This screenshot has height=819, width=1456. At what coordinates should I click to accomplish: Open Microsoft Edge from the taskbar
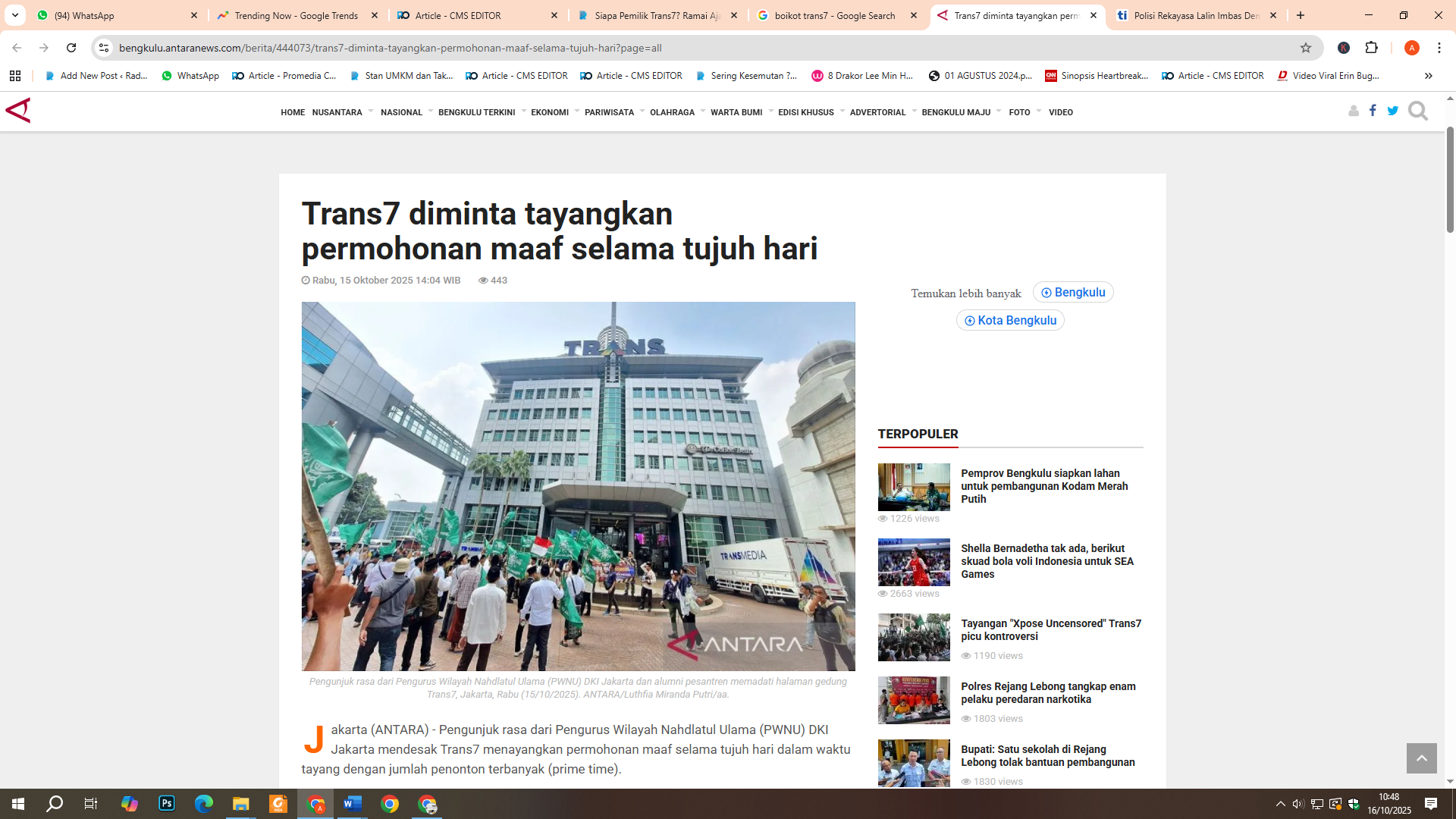pyautogui.click(x=204, y=804)
